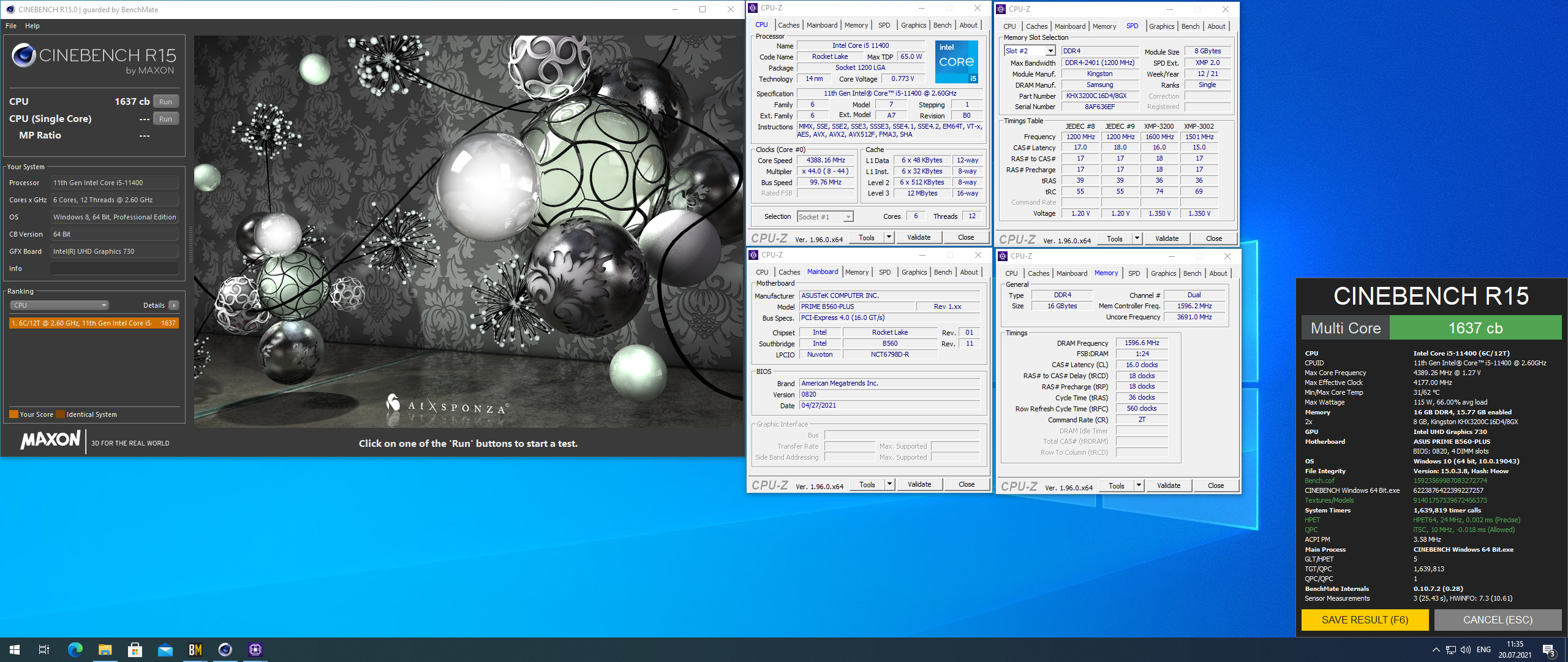Click the Details arrow icon in Ranking
The height and width of the screenshot is (662, 1568).
[x=174, y=305]
